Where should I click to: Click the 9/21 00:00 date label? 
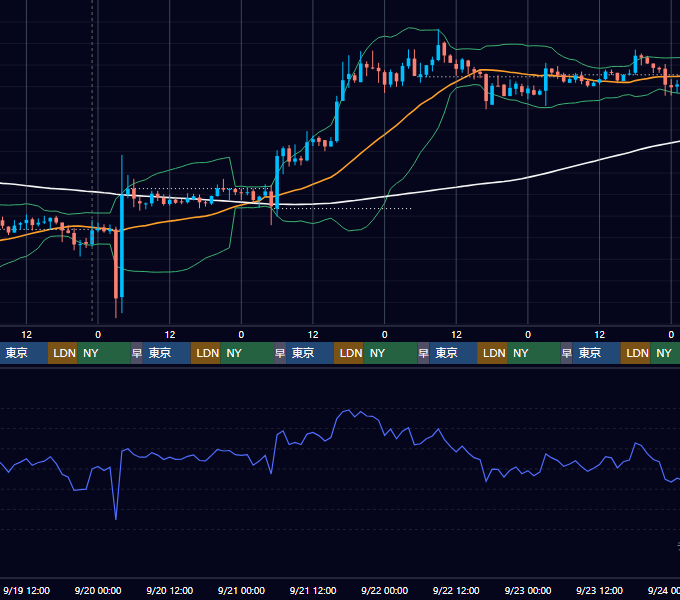coord(241,590)
